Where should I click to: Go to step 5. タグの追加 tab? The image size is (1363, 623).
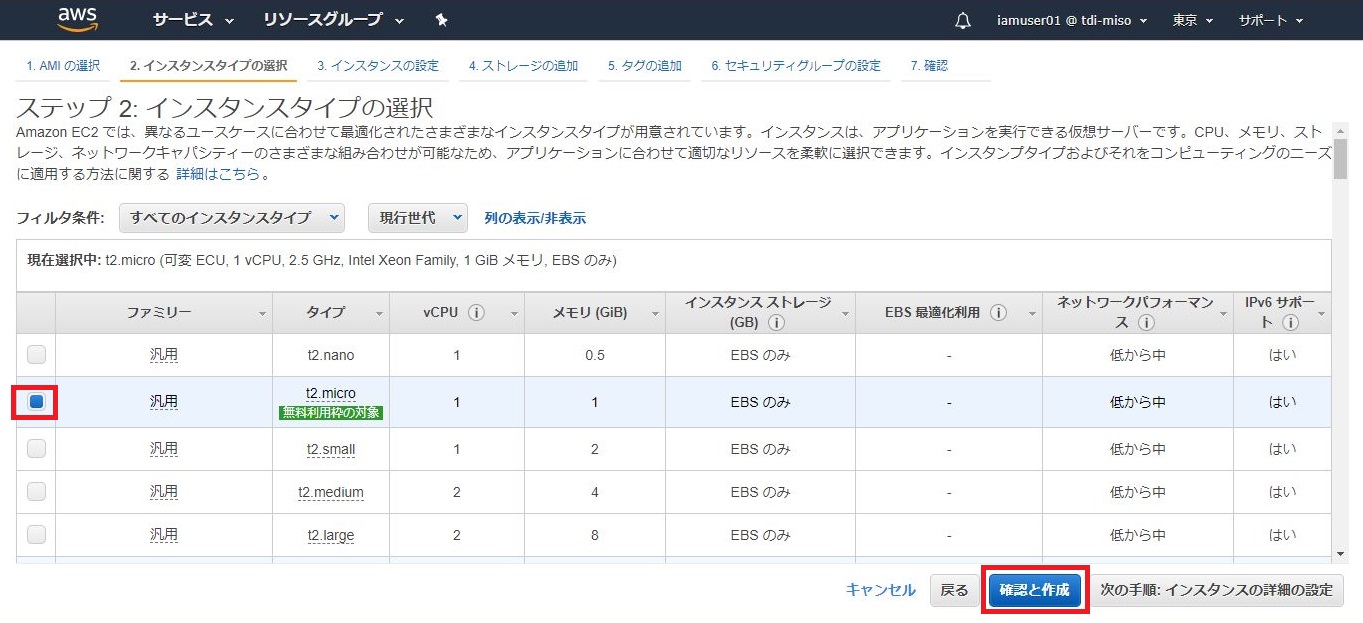point(645,66)
